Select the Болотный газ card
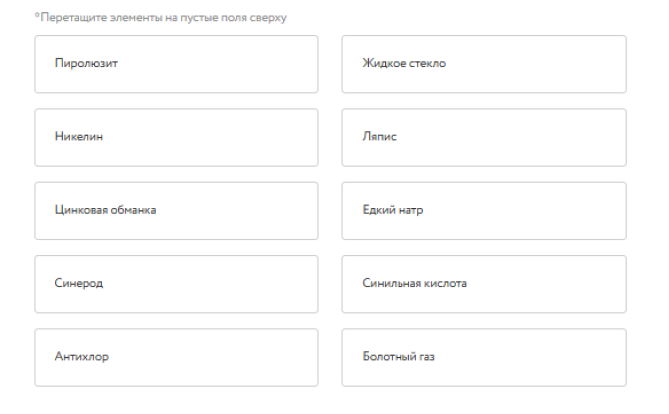 (484, 356)
